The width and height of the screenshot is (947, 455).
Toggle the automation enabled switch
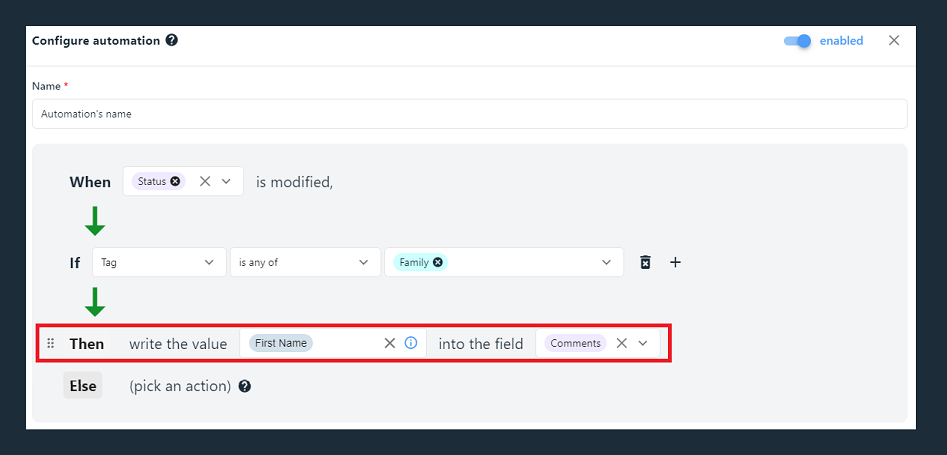click(797, 40)
